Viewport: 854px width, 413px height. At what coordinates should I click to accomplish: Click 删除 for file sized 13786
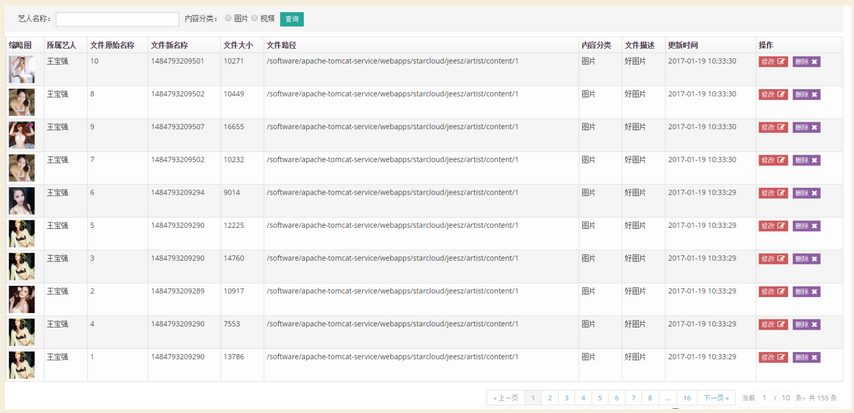pyautogui.click(x=807, y=357)
